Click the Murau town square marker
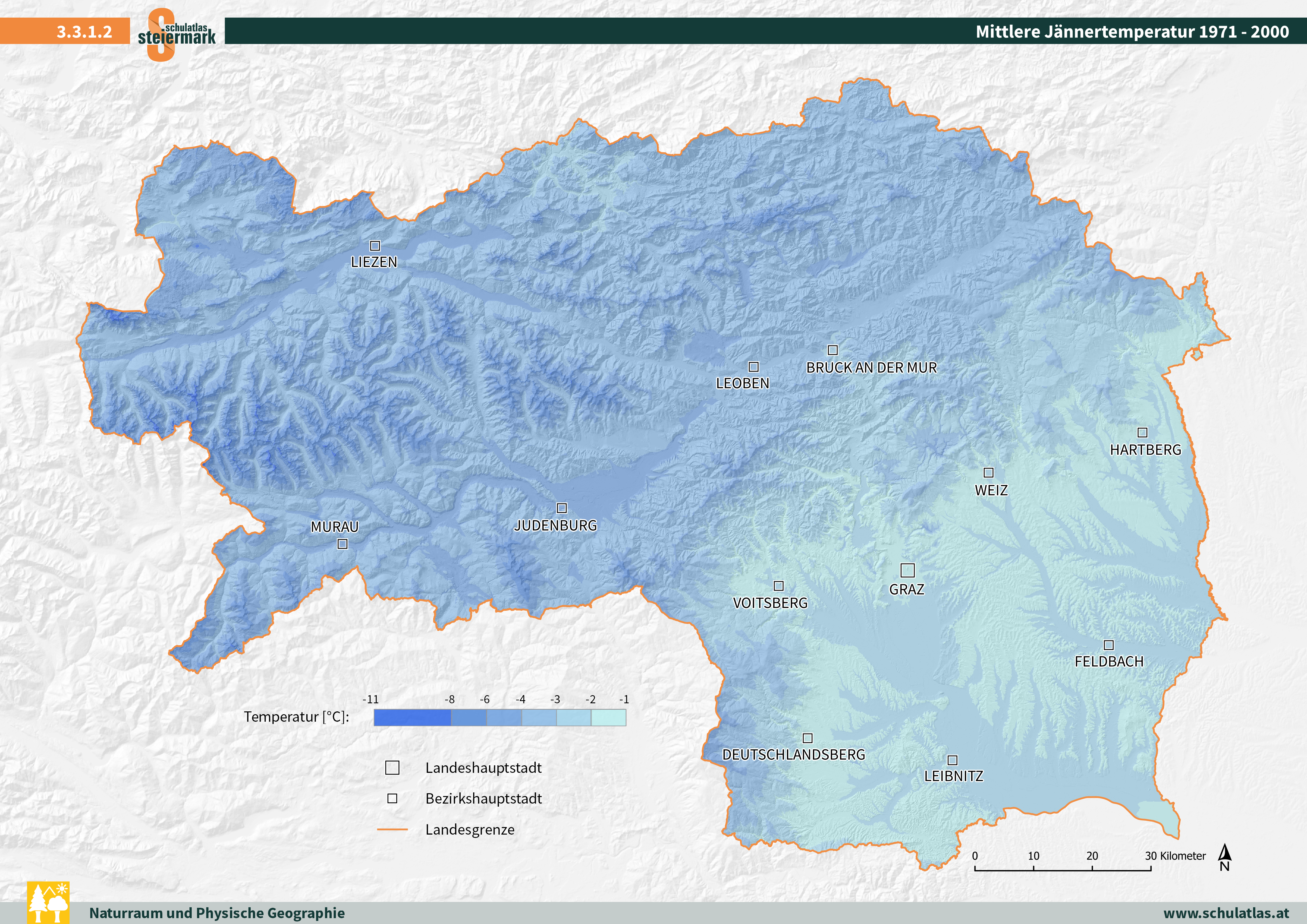This screenshot has height=924, width=1307. click(342, 544)
